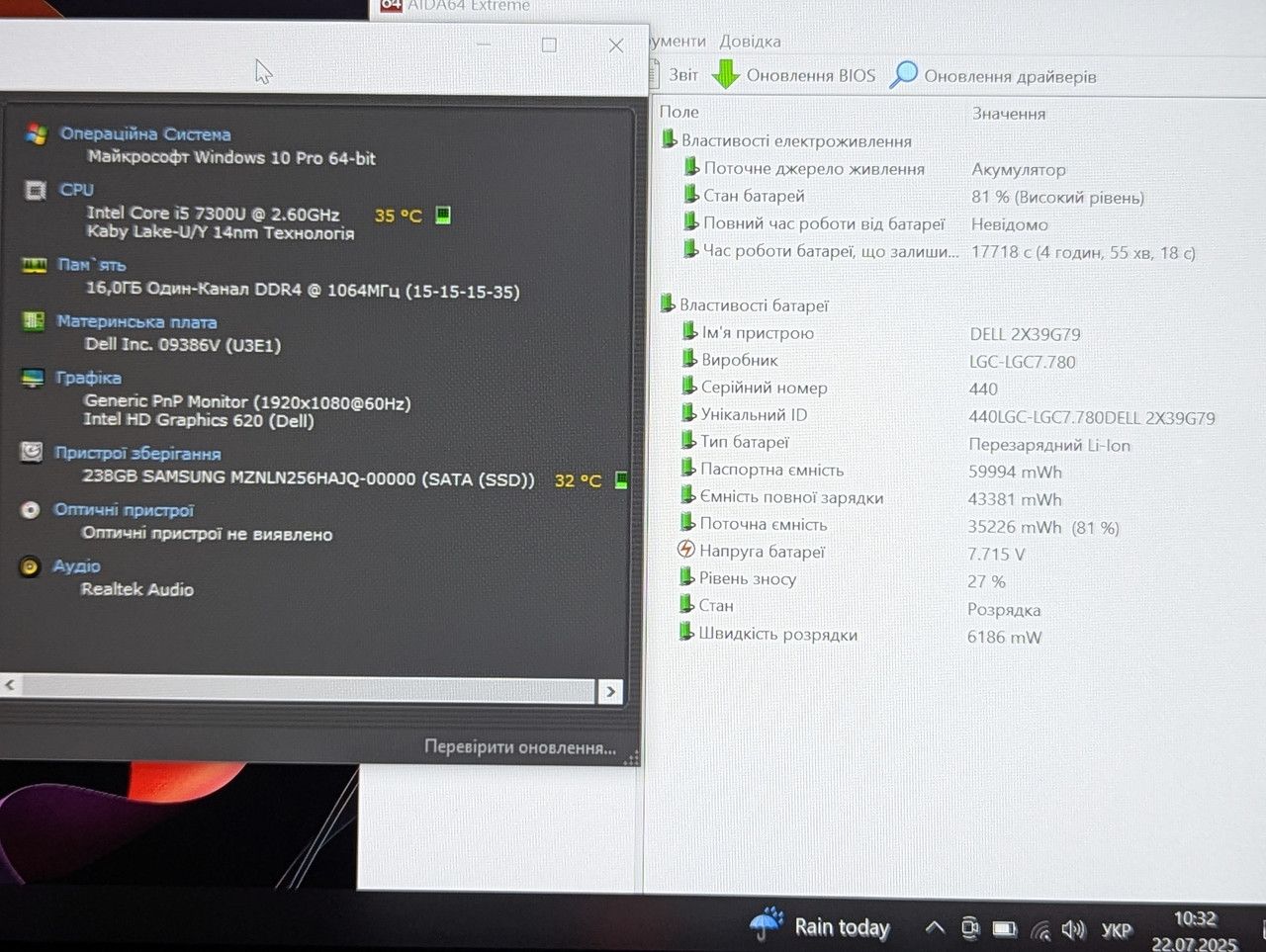Open the Optical devices disc icon
The height and width of the screenshot is (952, 1266).
31,510
